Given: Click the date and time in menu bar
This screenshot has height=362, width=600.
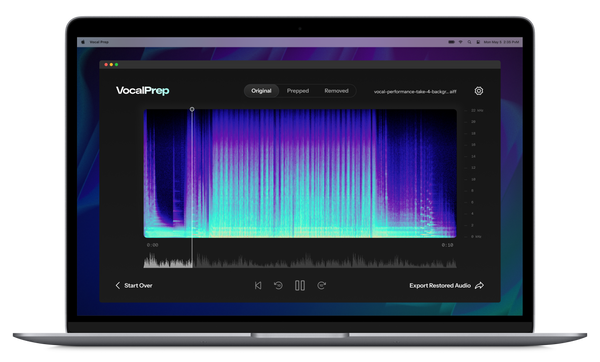Looking at the screenshot, I should point(501,42).
